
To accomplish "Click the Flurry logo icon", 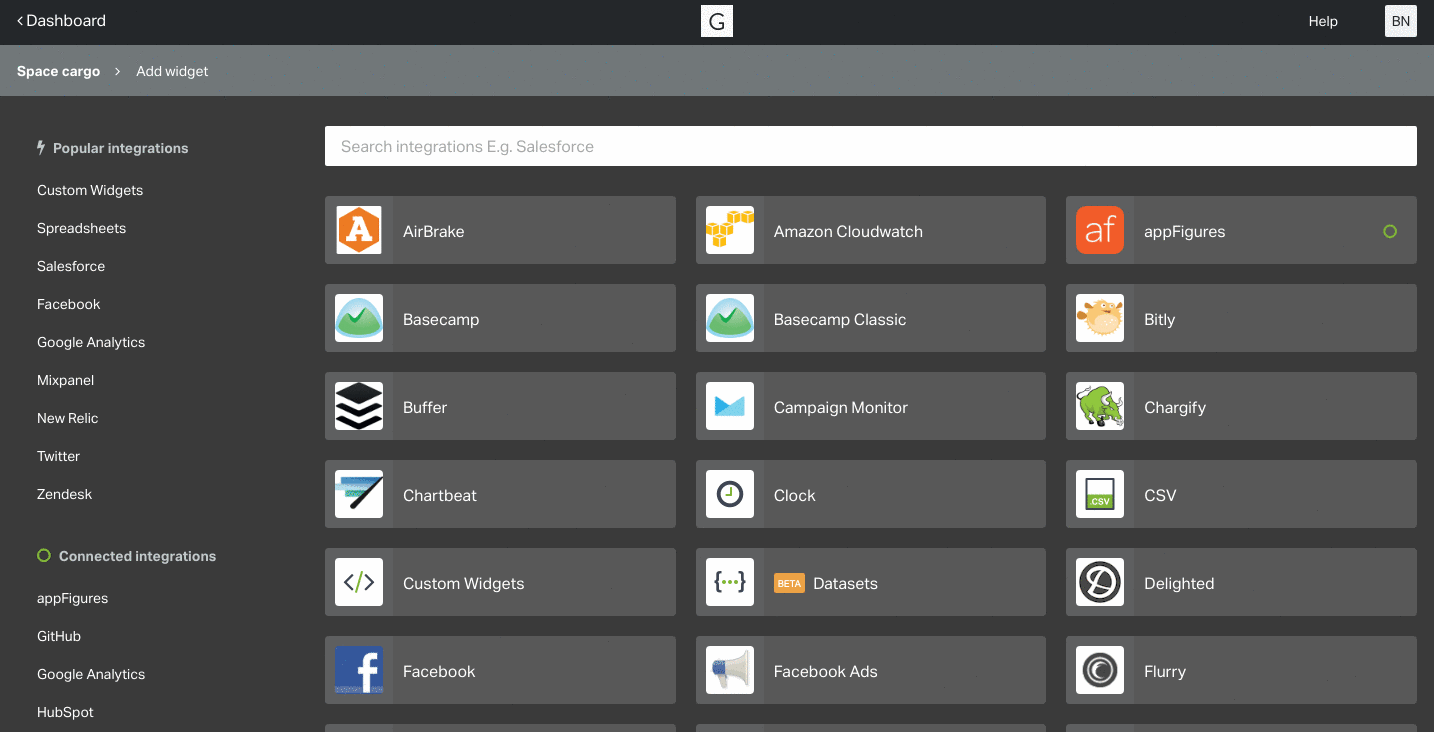I will tap(1100, 670).
